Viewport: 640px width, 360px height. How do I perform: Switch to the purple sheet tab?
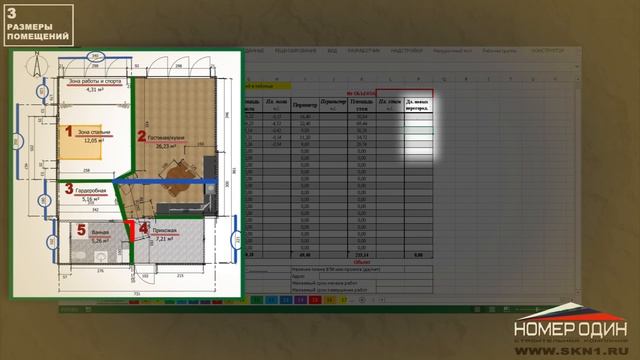point(300,300)
